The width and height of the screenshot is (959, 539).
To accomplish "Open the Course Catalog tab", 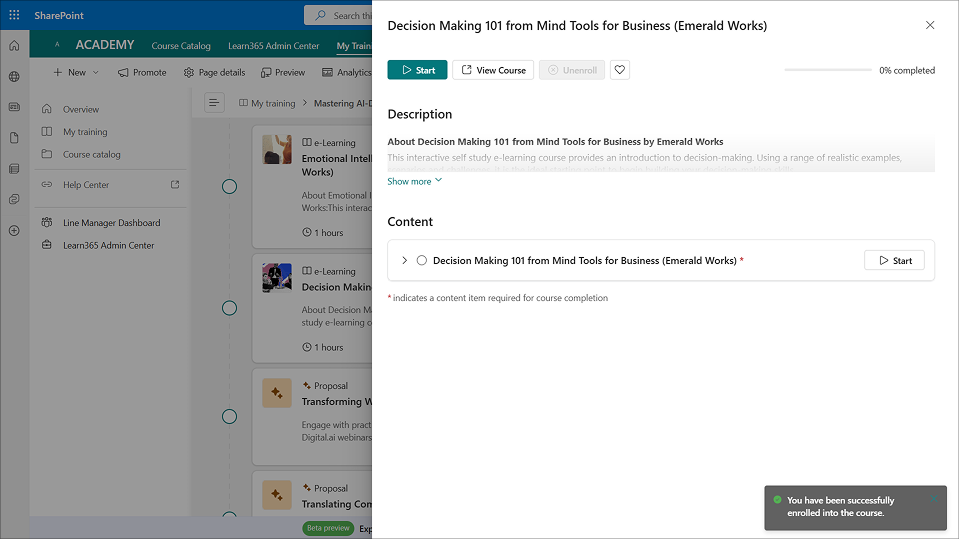I will (181, 46).
